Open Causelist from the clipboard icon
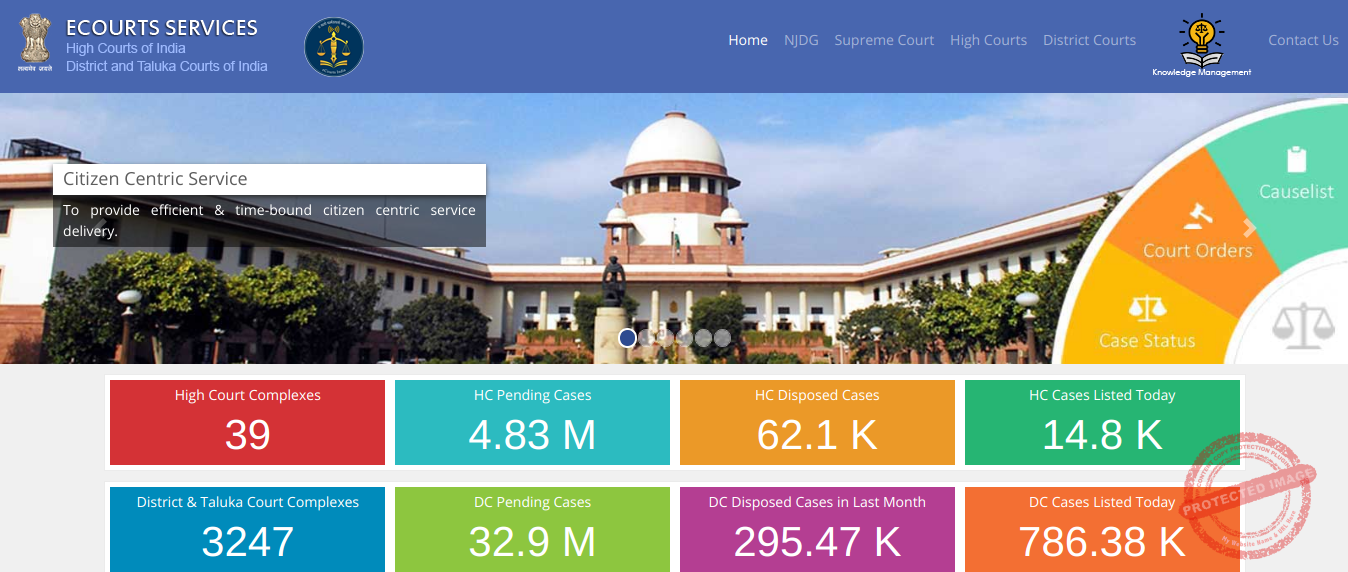Viewport: 1348px width, 572px height. click(1296, 160)
